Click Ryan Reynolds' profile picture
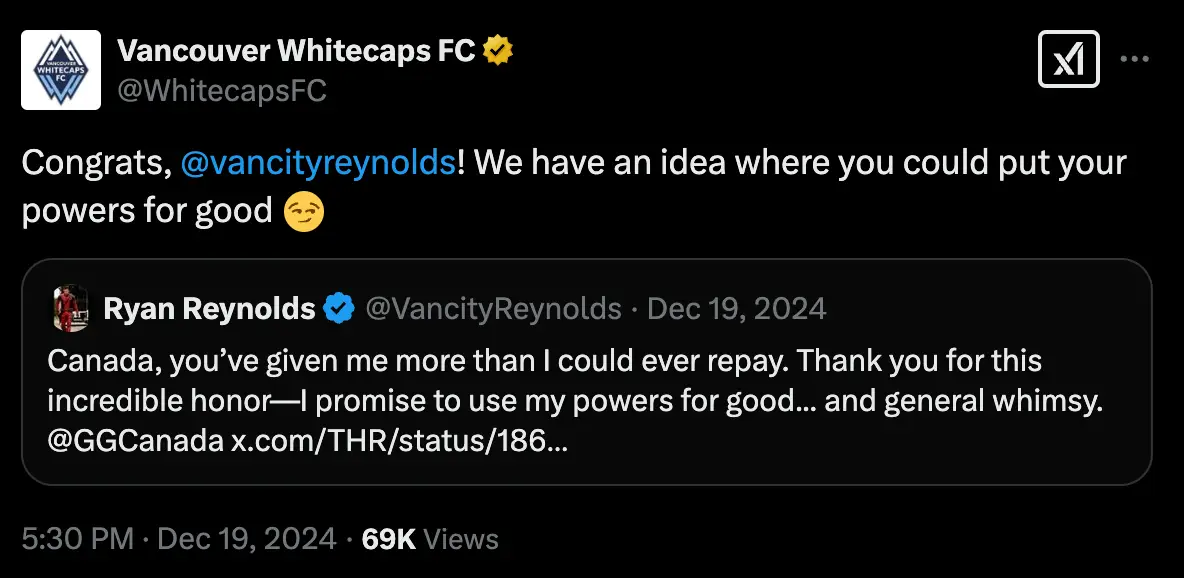The image size is (1184, 578). [x=68, y=308]
